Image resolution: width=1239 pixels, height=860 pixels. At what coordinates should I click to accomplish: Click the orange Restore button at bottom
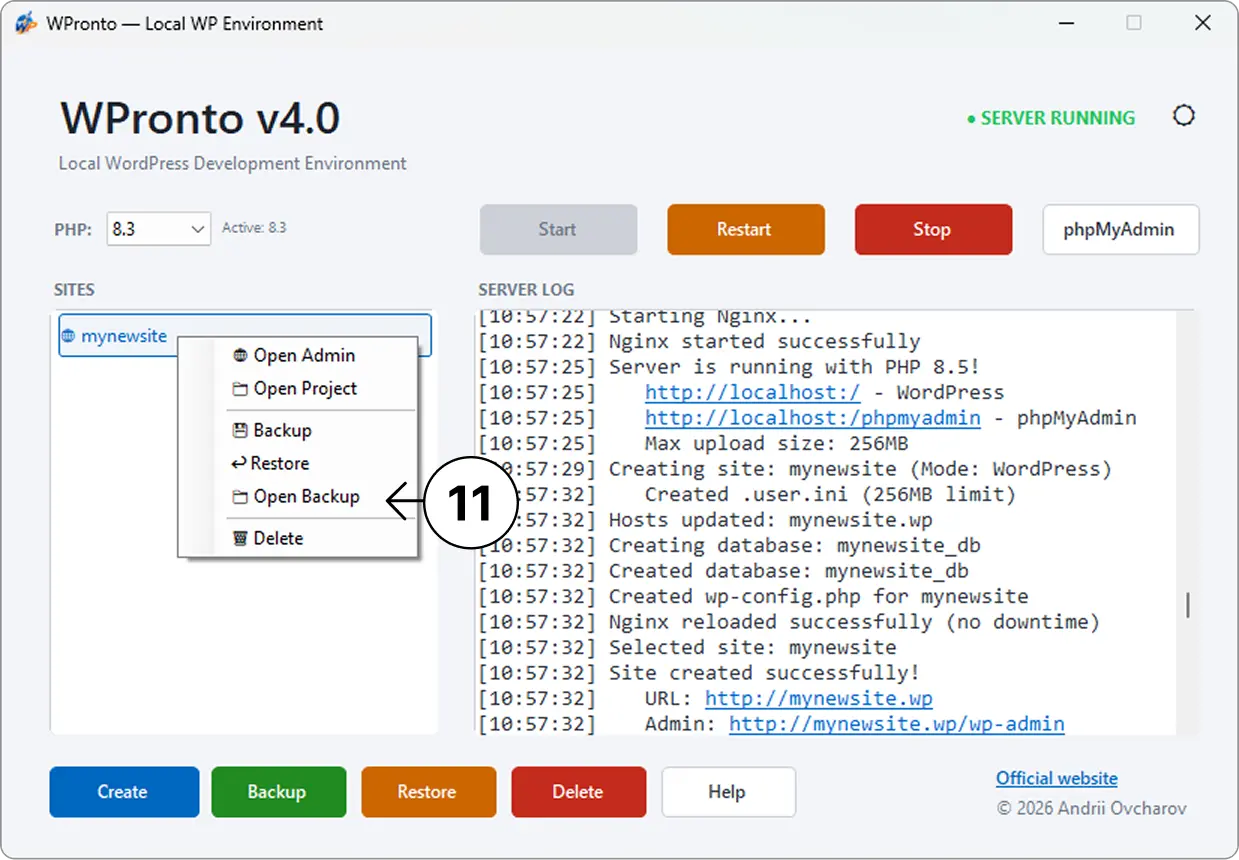(428, 792)
